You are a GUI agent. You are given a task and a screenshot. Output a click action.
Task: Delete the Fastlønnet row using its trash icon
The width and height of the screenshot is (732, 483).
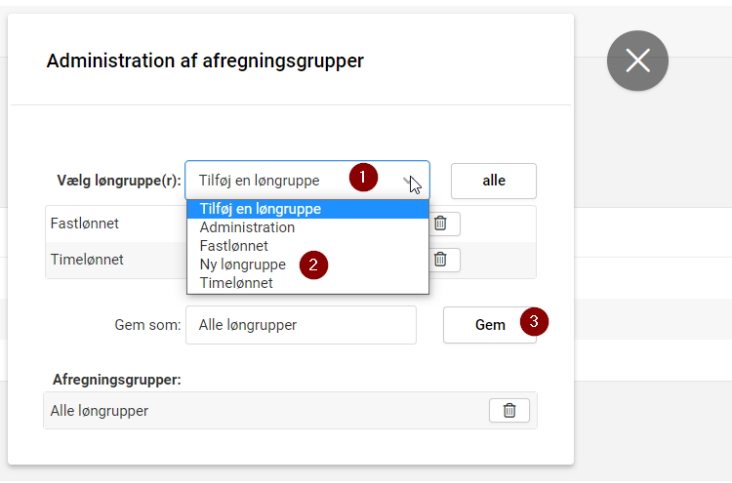440,223
